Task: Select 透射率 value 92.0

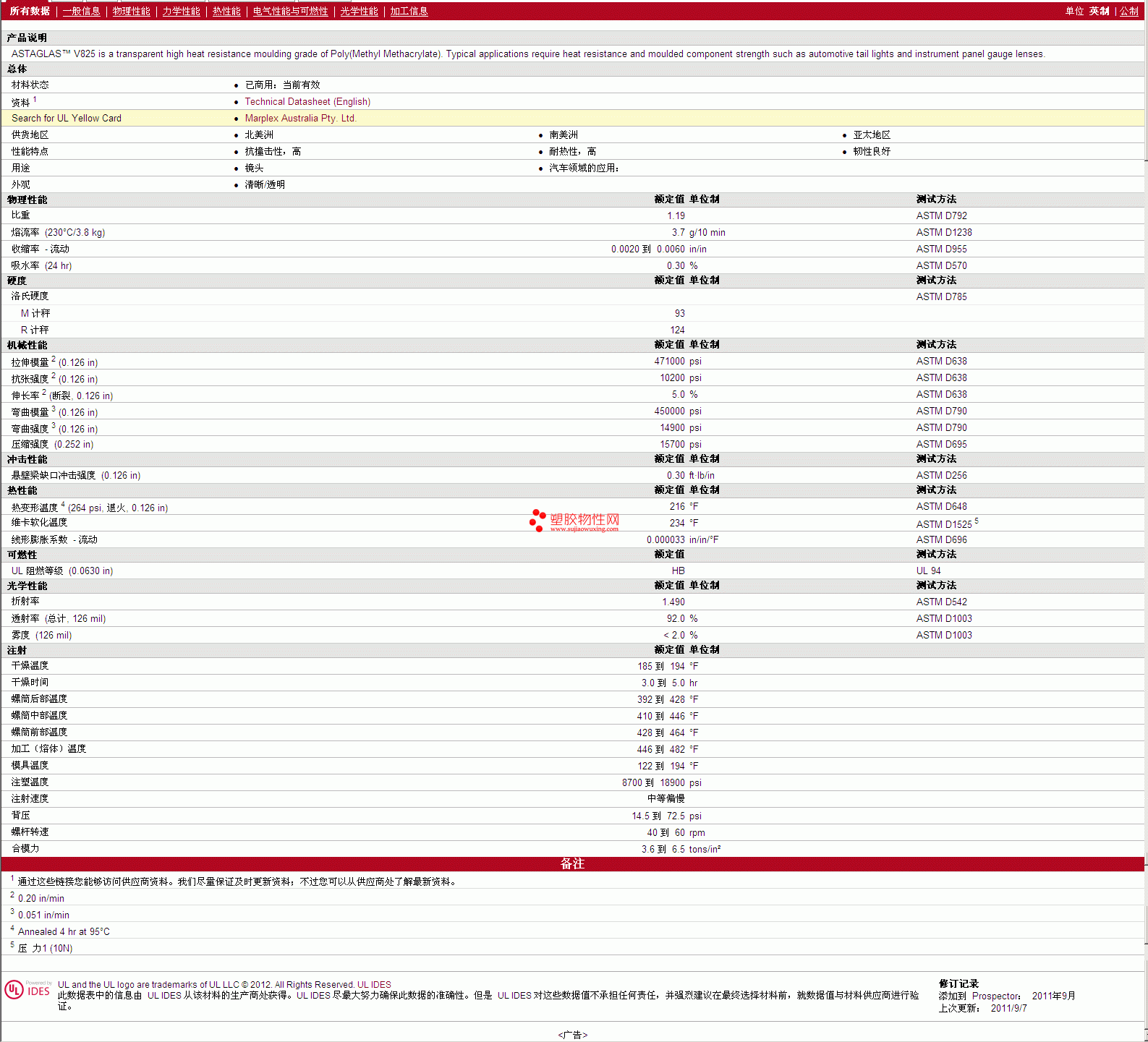Action: pos(676,618)
